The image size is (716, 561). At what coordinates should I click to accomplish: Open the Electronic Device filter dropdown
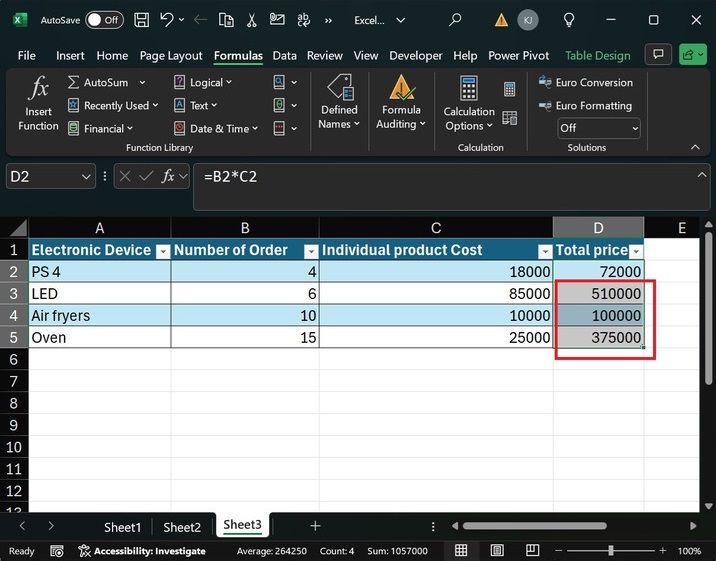pos(161,251)
